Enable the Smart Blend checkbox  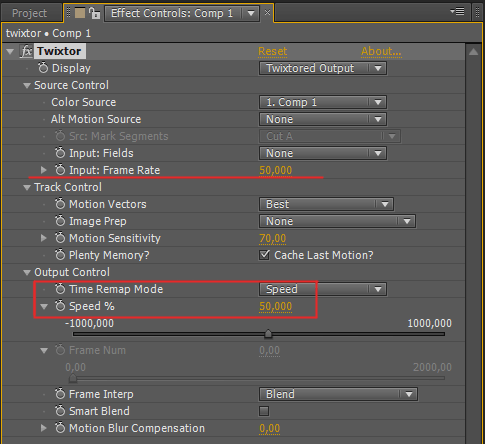point(264,411)
